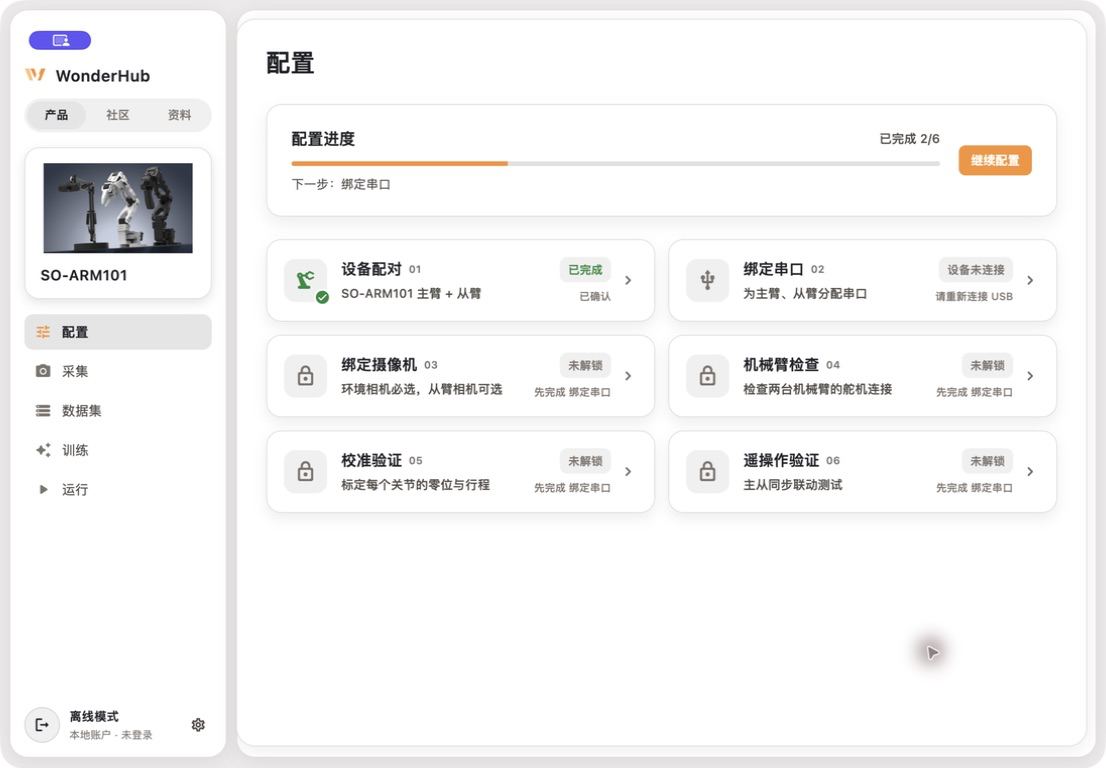Click the 遥操作验证 card title
The width and height of the screenshot is (1106, 768).
(781, 460)
